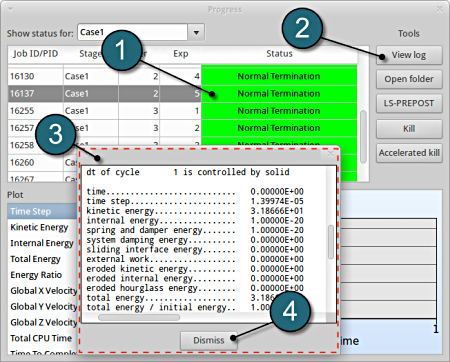Click the job table vertical scrollbar
Screen dimensions: 450x362
point(363,137)
